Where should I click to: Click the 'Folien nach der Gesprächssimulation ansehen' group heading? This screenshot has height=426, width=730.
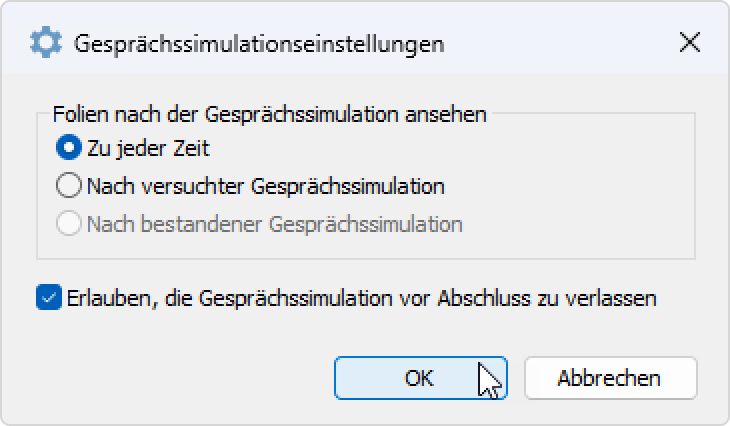pyautogui.click(x=270, y=114)
